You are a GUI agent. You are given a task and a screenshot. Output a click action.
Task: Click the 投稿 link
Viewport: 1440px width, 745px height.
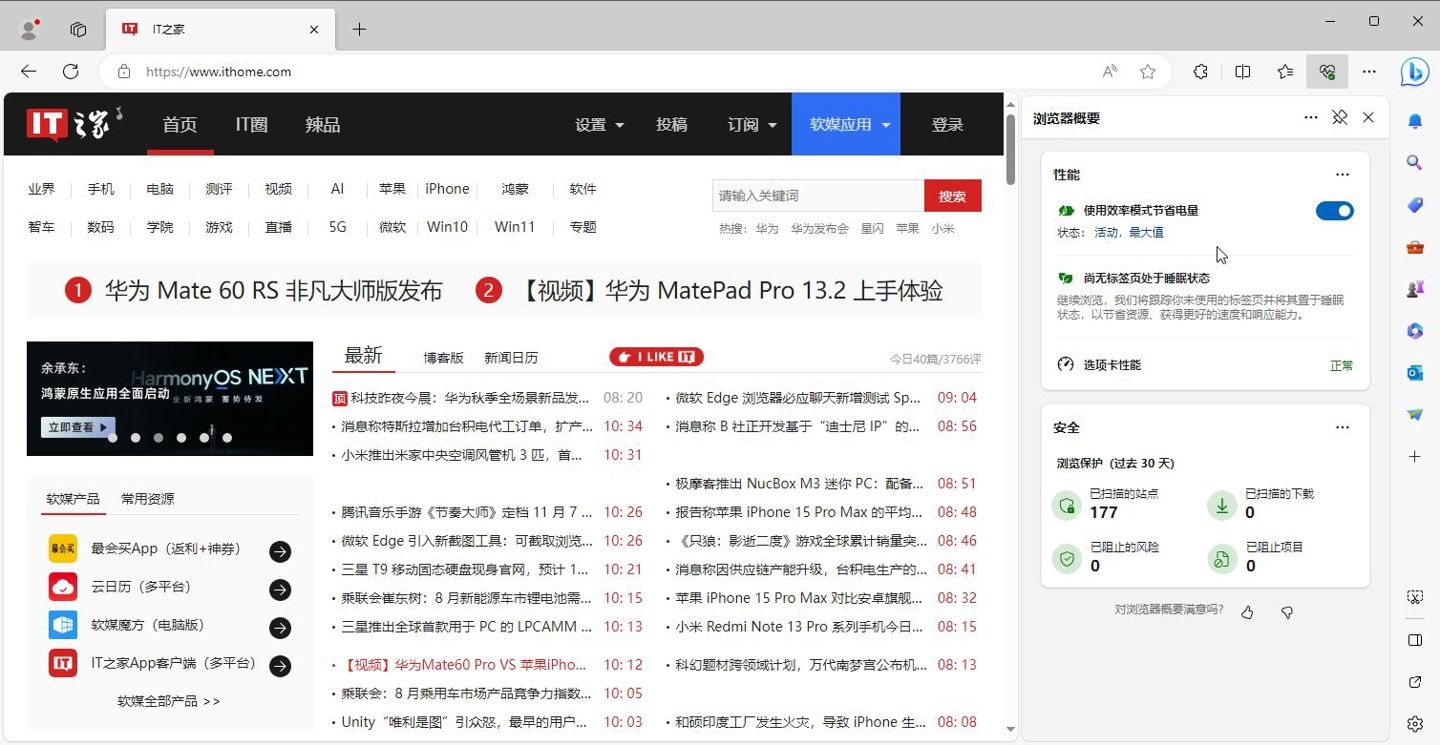tap(672, 125)
